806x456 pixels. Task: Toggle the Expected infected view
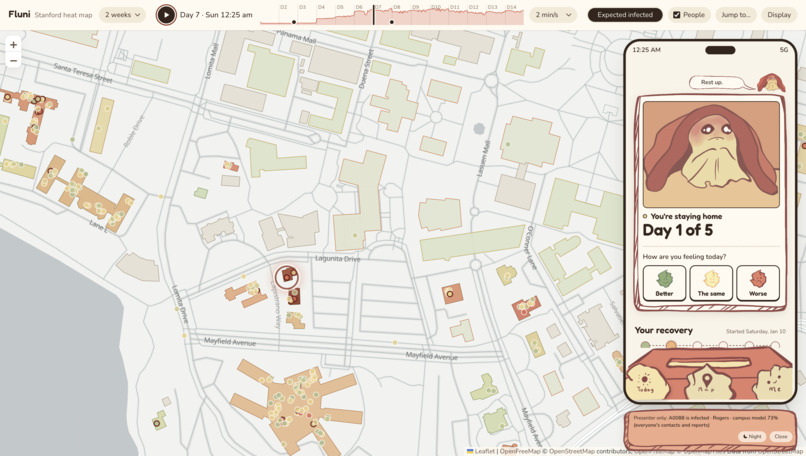click(x=625, y=15)
